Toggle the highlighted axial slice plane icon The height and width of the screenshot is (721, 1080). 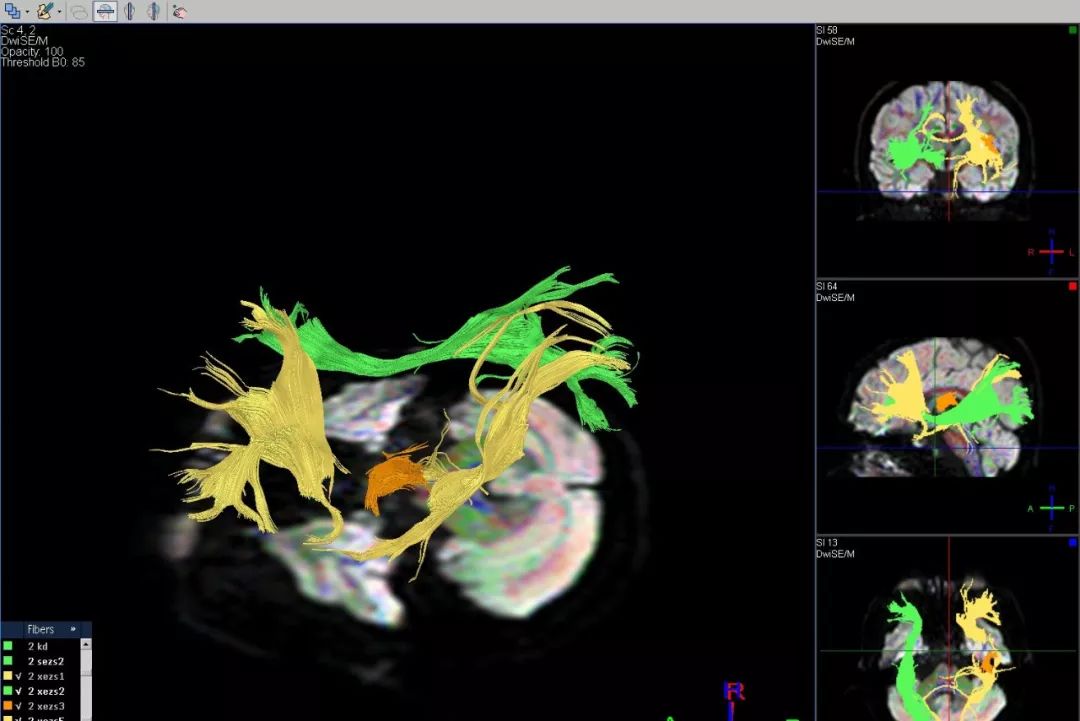point(105,11)
